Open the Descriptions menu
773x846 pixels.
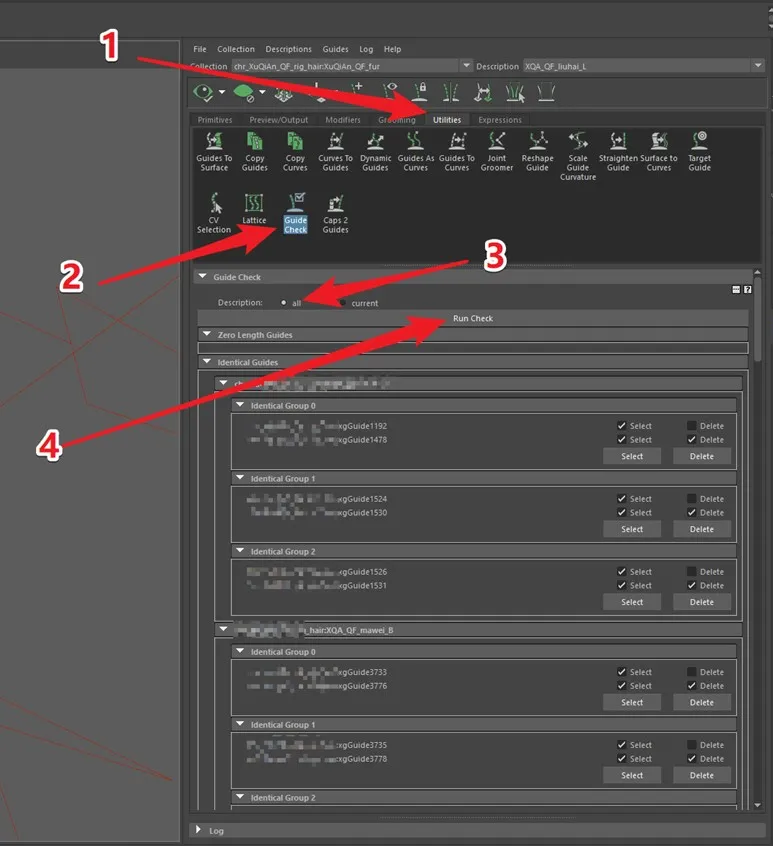pyautogui.click(x=288, y=49)
